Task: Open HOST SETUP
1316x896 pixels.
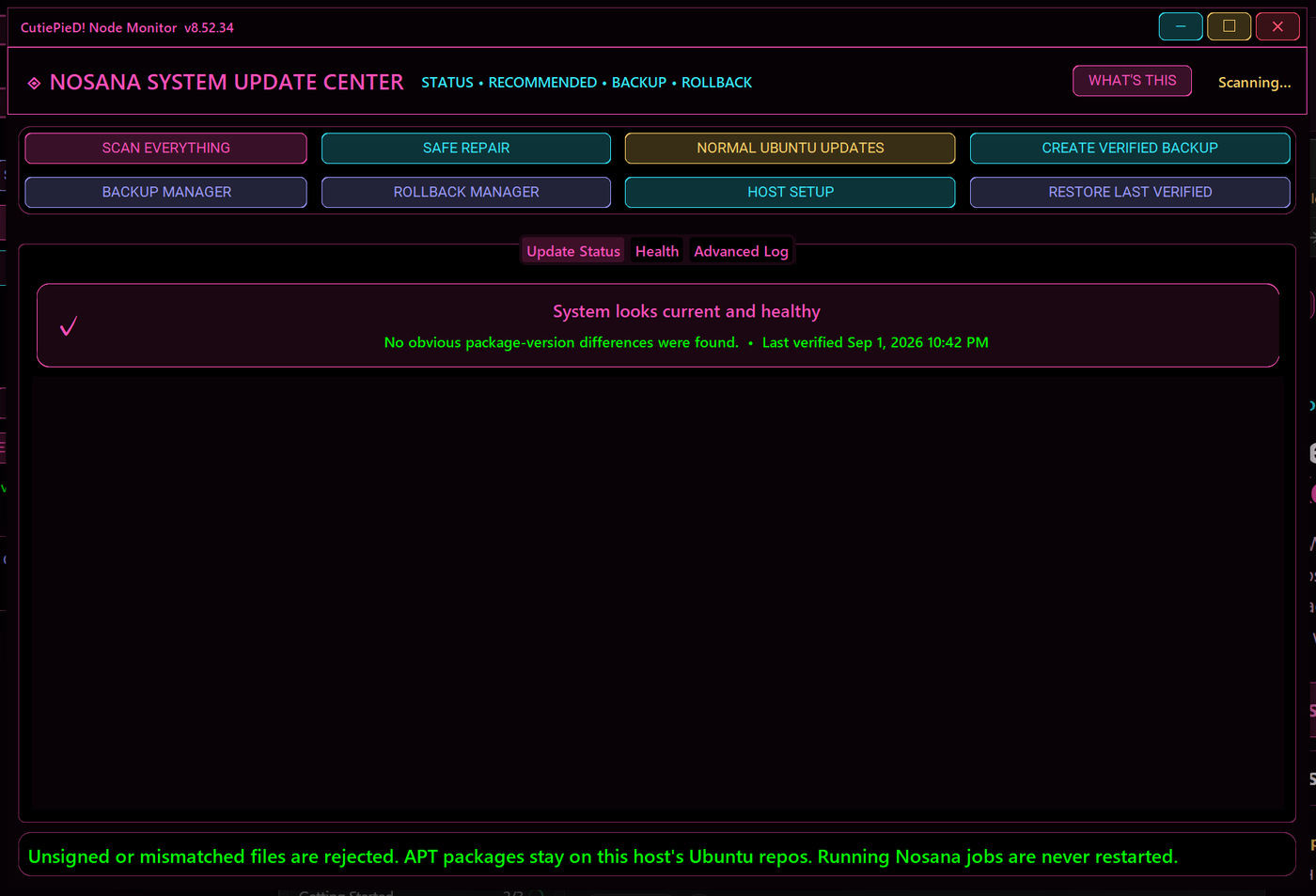Action: 791,192
